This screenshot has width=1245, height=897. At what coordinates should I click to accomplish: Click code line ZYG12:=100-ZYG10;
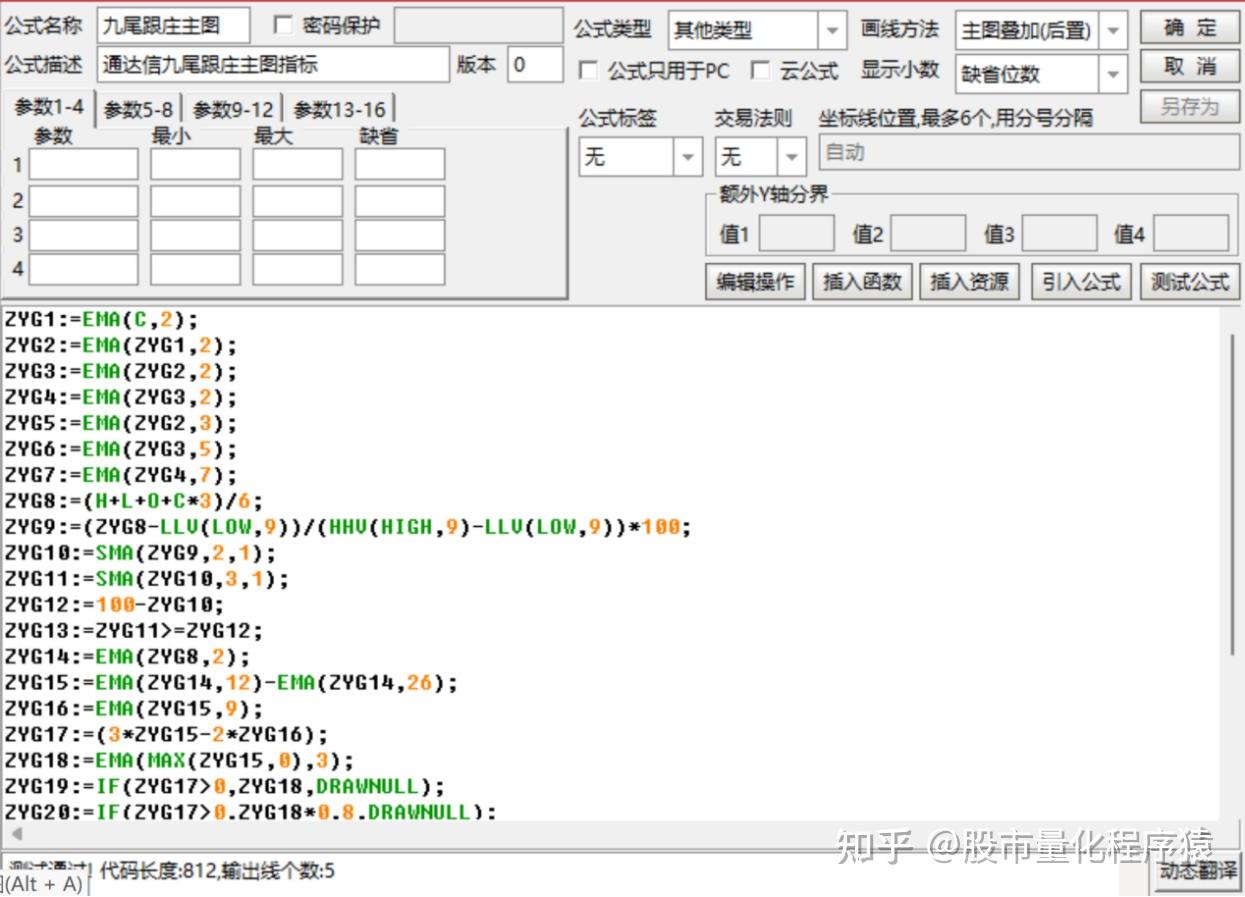[x=115, y=606]
